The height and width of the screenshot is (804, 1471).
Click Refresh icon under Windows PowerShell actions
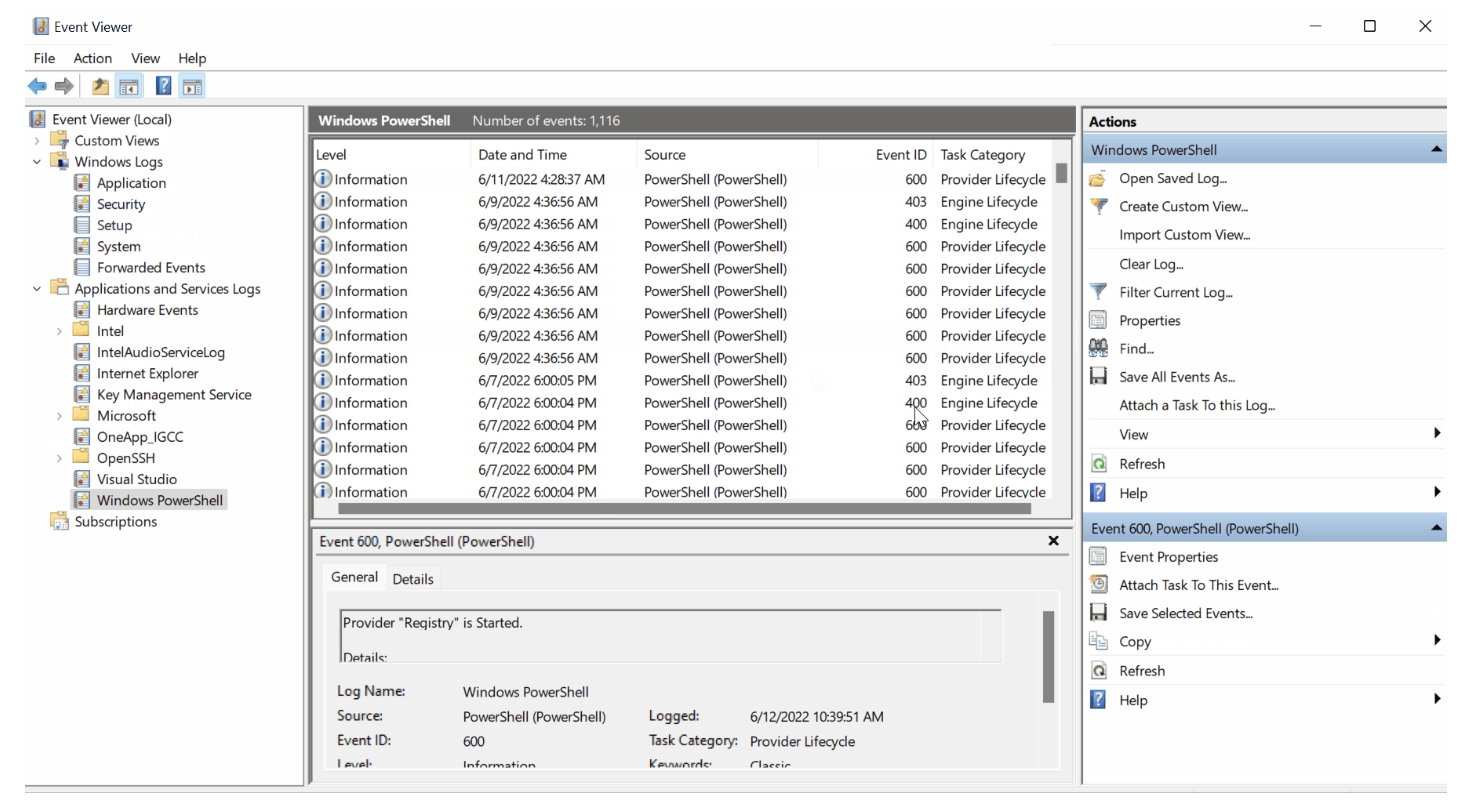point(1098,464)
